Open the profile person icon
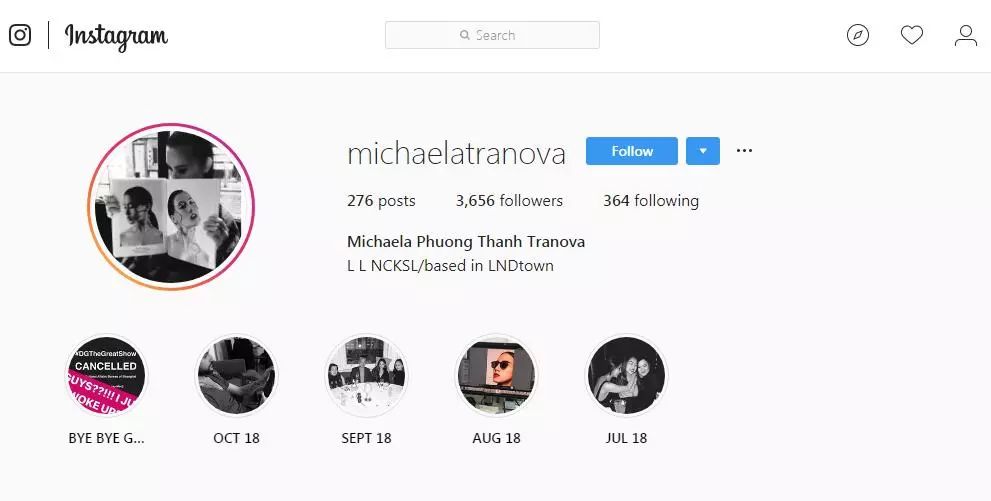Screen dimensions: 991x501 [x=966, y=35]
